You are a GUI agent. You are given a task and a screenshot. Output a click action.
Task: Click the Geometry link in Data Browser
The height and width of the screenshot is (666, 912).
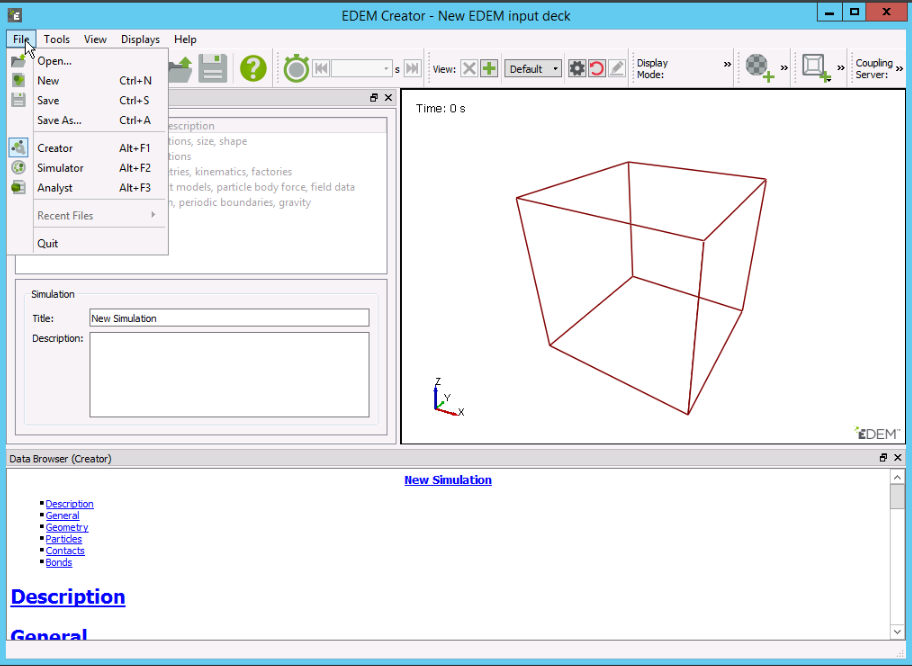pyautogui.click(x=67, y=527)
